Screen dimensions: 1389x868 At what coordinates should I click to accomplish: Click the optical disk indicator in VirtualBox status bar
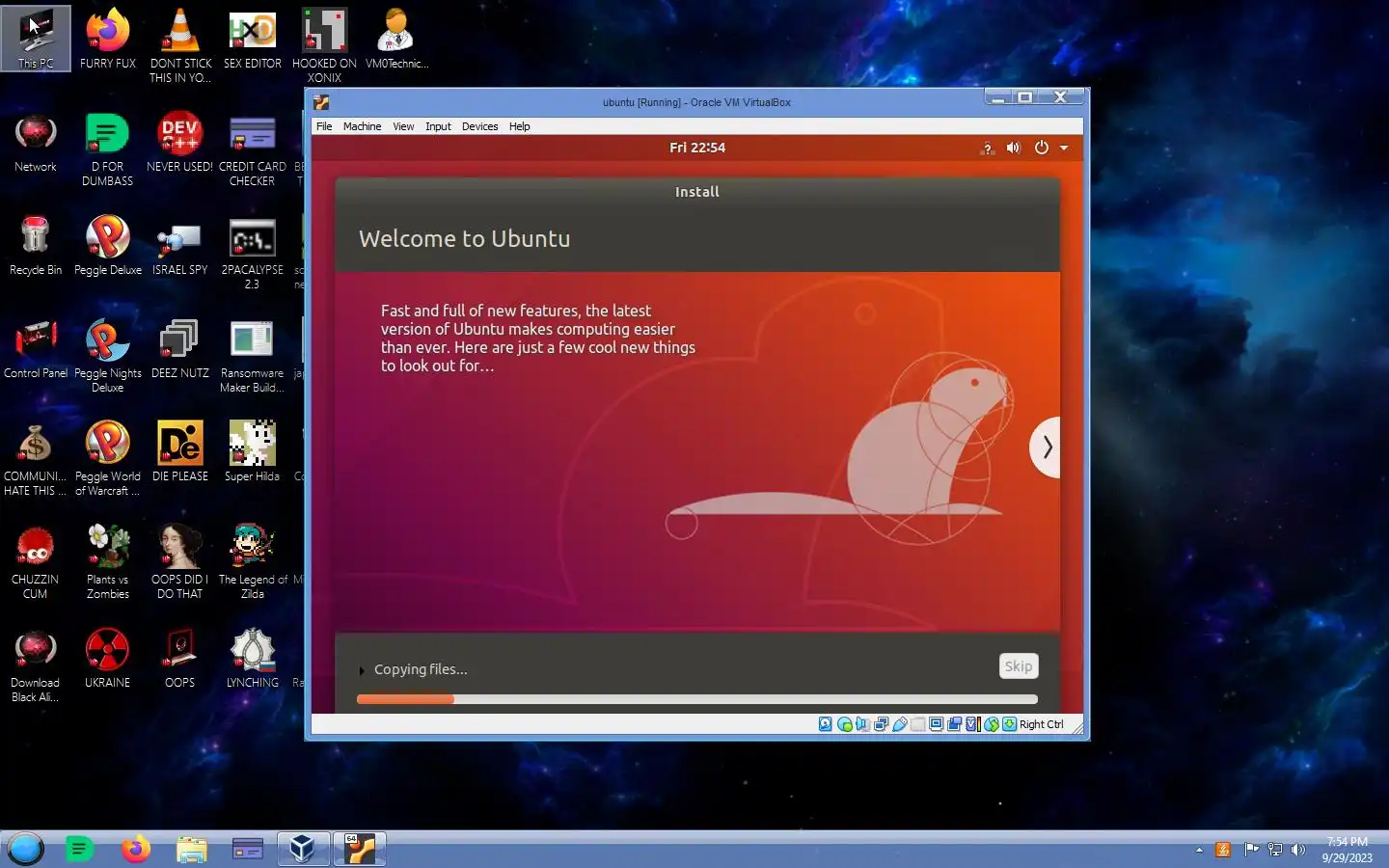pos(845,724)
